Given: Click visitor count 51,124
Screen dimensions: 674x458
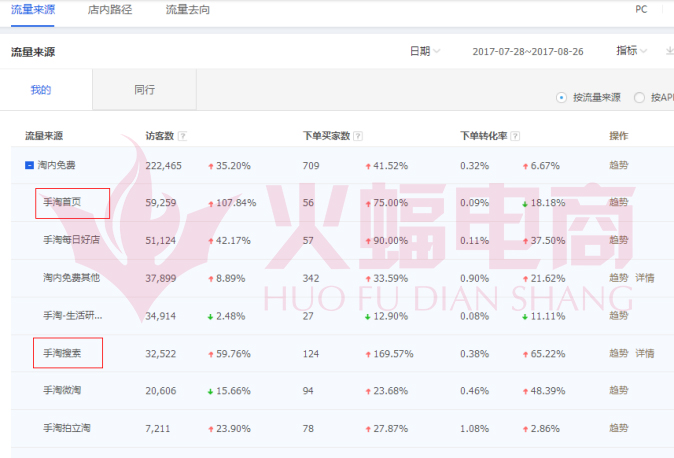Looking at the screenshot, I should coord(161,241).
